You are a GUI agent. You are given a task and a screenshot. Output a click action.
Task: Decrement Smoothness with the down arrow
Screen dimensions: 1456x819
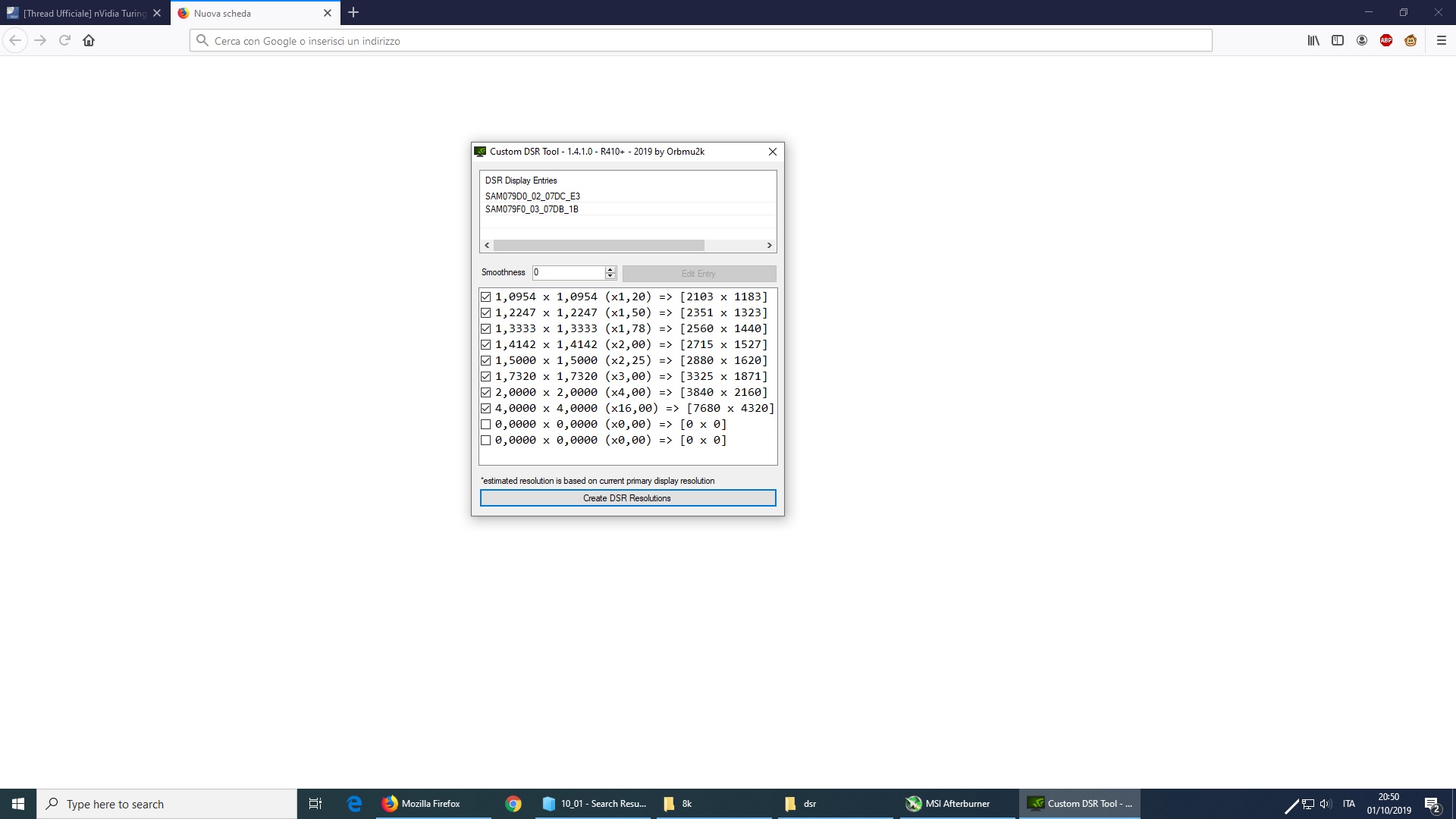(610, 276)
